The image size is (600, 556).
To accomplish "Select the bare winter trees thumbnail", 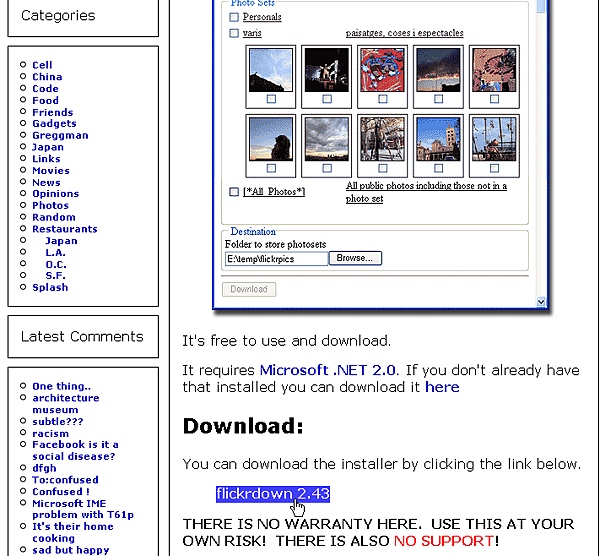I will click(382, 139).
